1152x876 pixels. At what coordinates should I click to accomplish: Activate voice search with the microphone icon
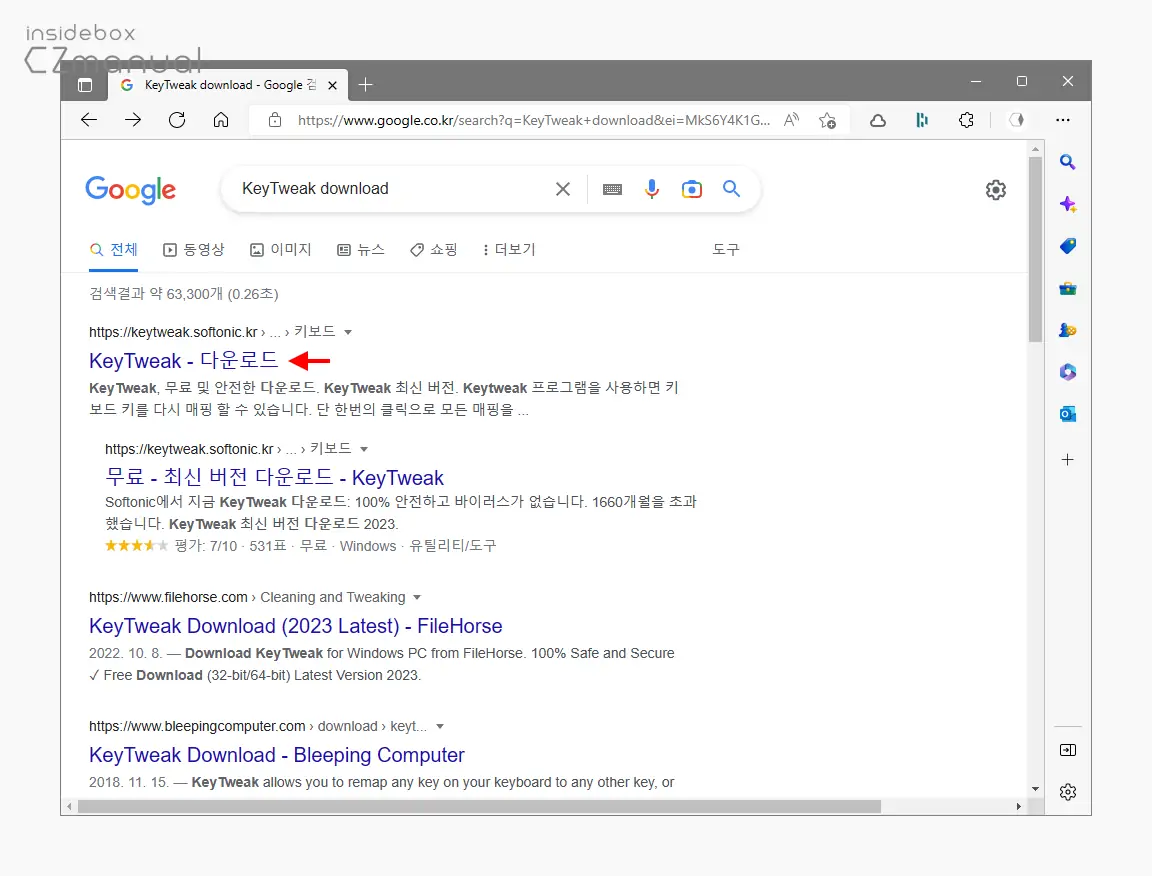(x=652, y=188)
